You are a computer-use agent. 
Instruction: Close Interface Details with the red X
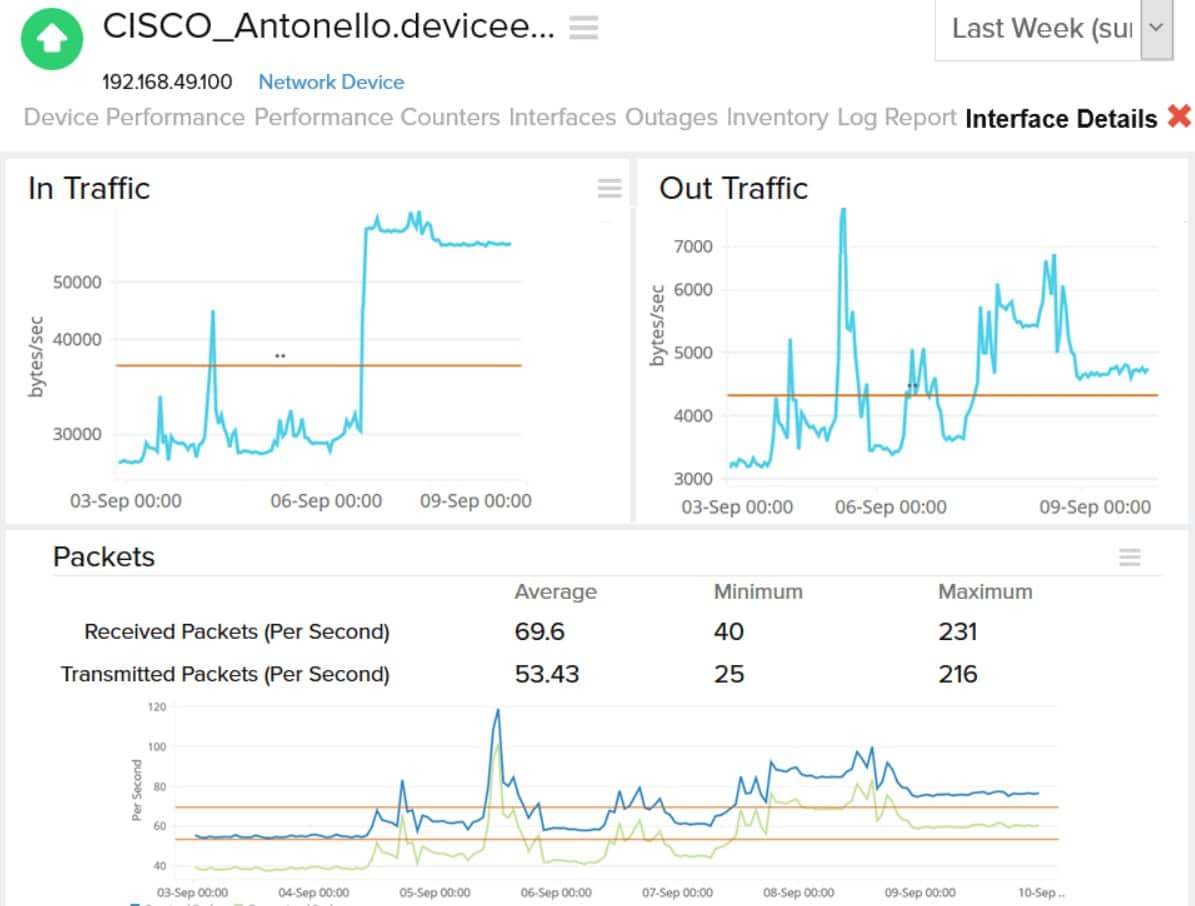[1179, 117]
